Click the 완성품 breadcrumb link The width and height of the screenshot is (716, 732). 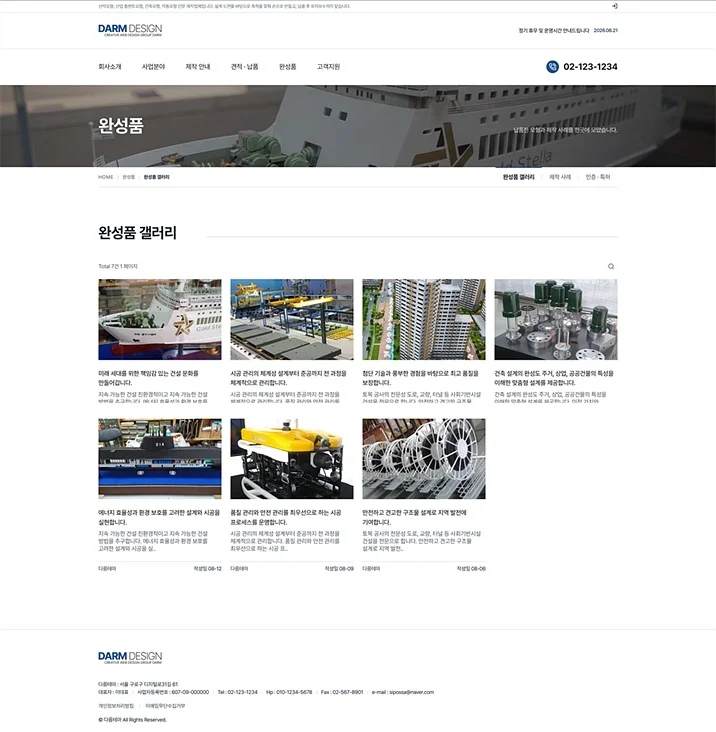click(x=128, y=177)
